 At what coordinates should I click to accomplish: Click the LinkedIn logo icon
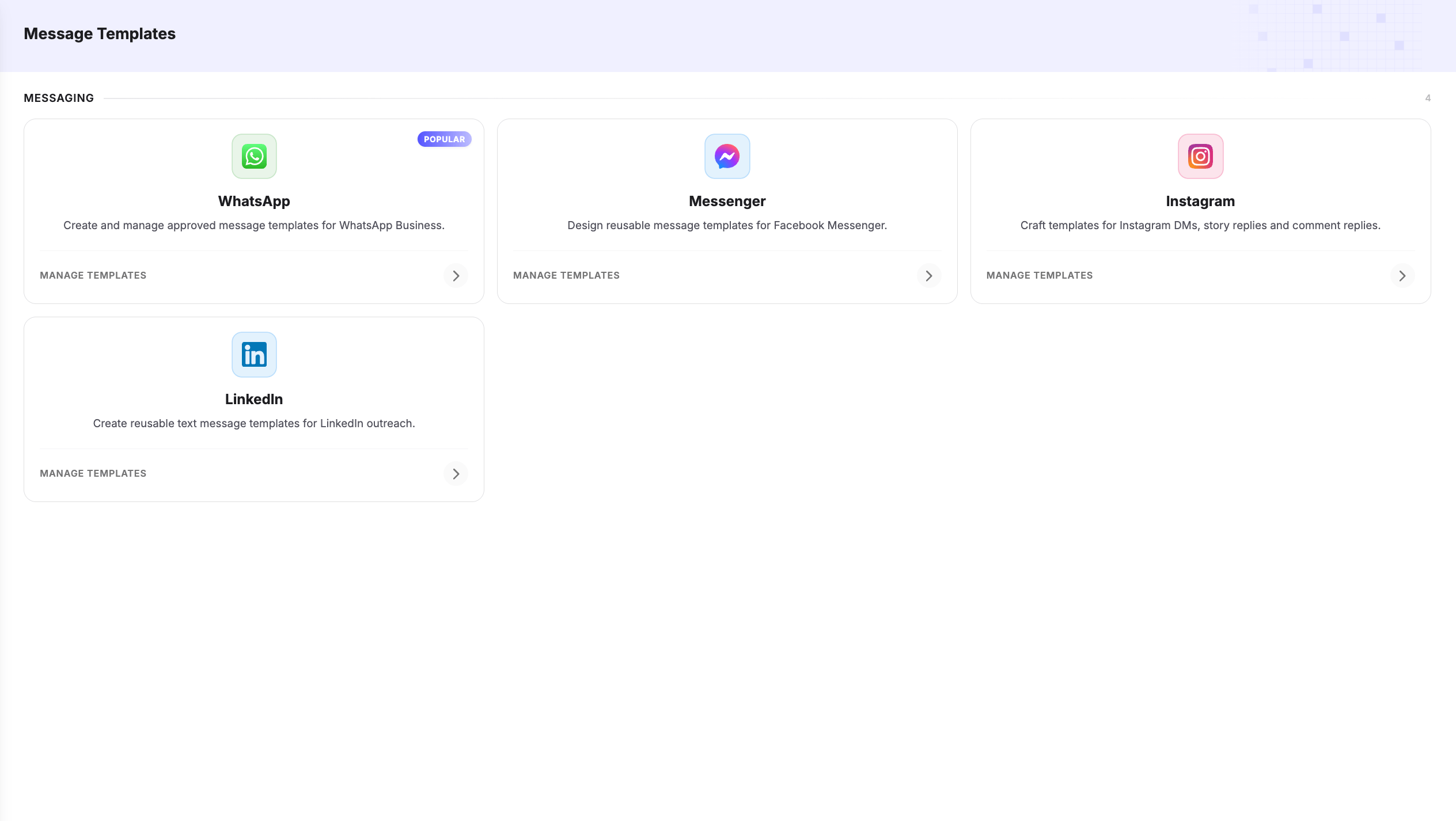tap(254, 355)
